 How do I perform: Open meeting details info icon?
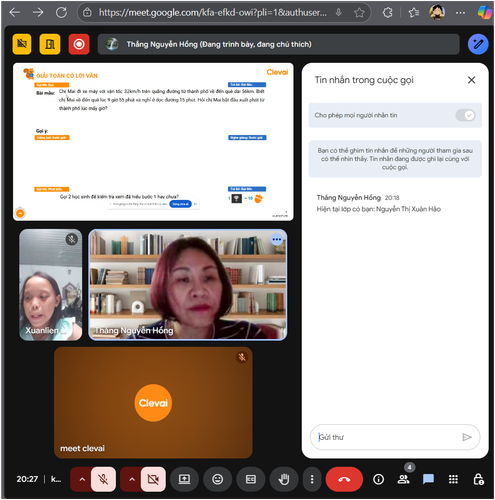tap(378, 479)
